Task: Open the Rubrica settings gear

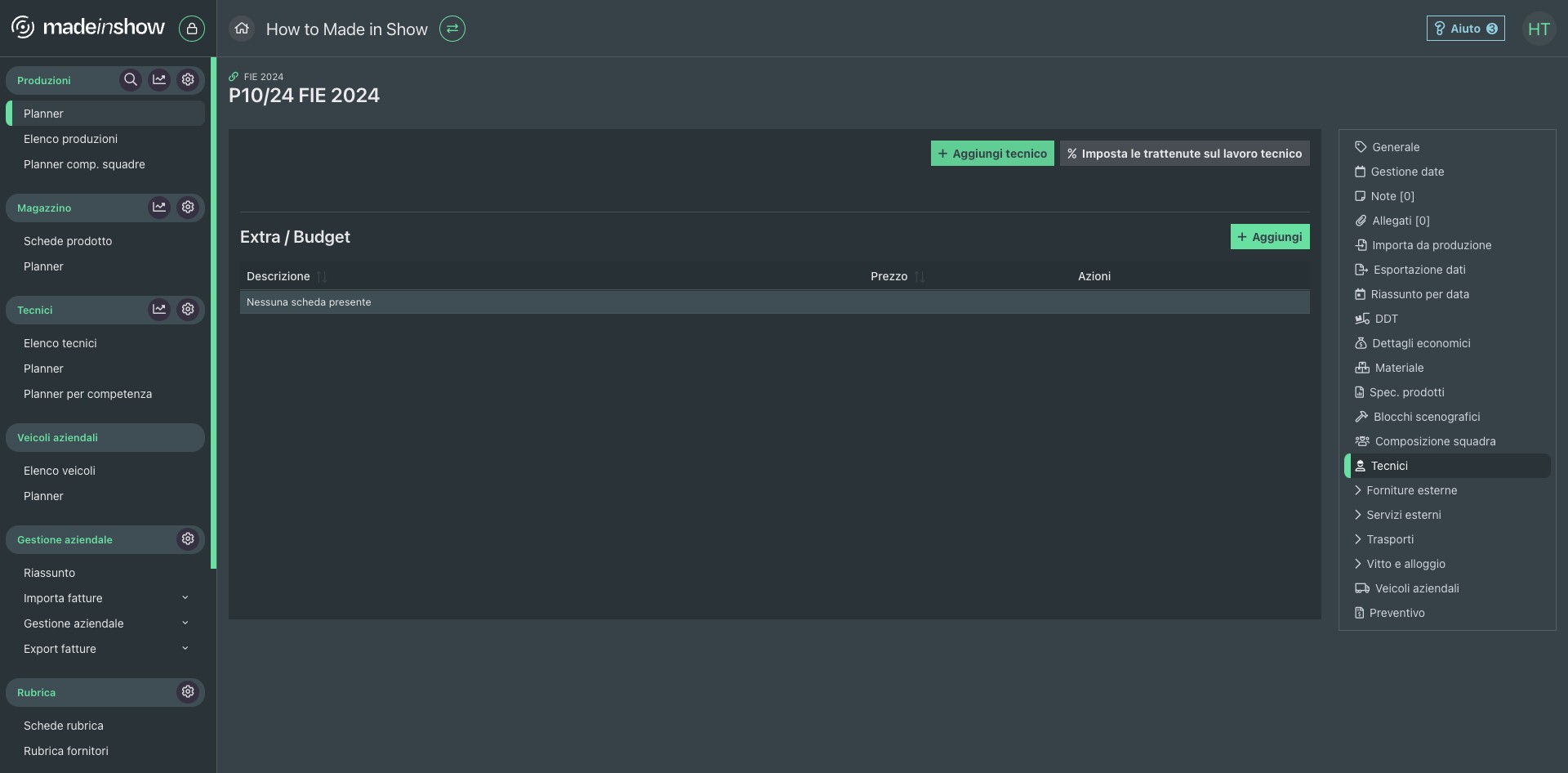Action: click(188, 692)
